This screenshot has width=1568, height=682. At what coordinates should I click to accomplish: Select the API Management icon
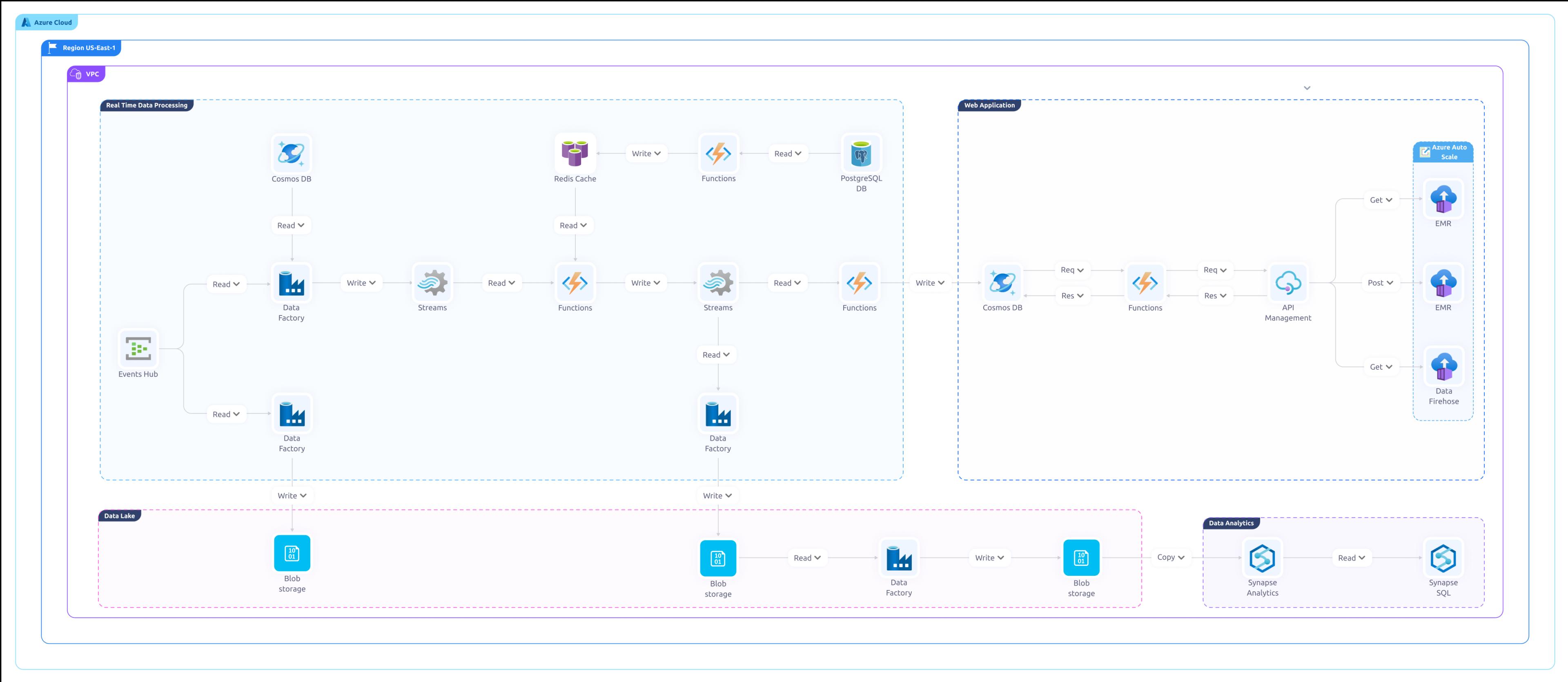[x=1288, y=283]
